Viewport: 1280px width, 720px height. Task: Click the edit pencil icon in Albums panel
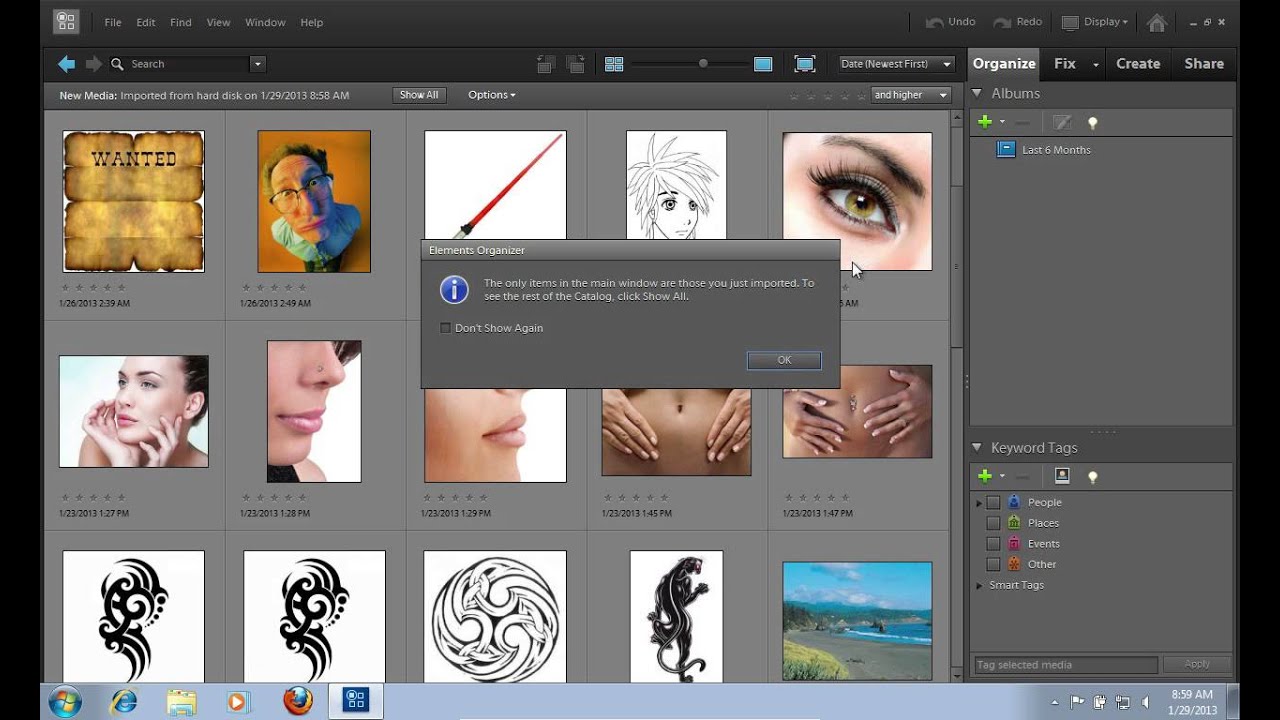point(1062,122)
